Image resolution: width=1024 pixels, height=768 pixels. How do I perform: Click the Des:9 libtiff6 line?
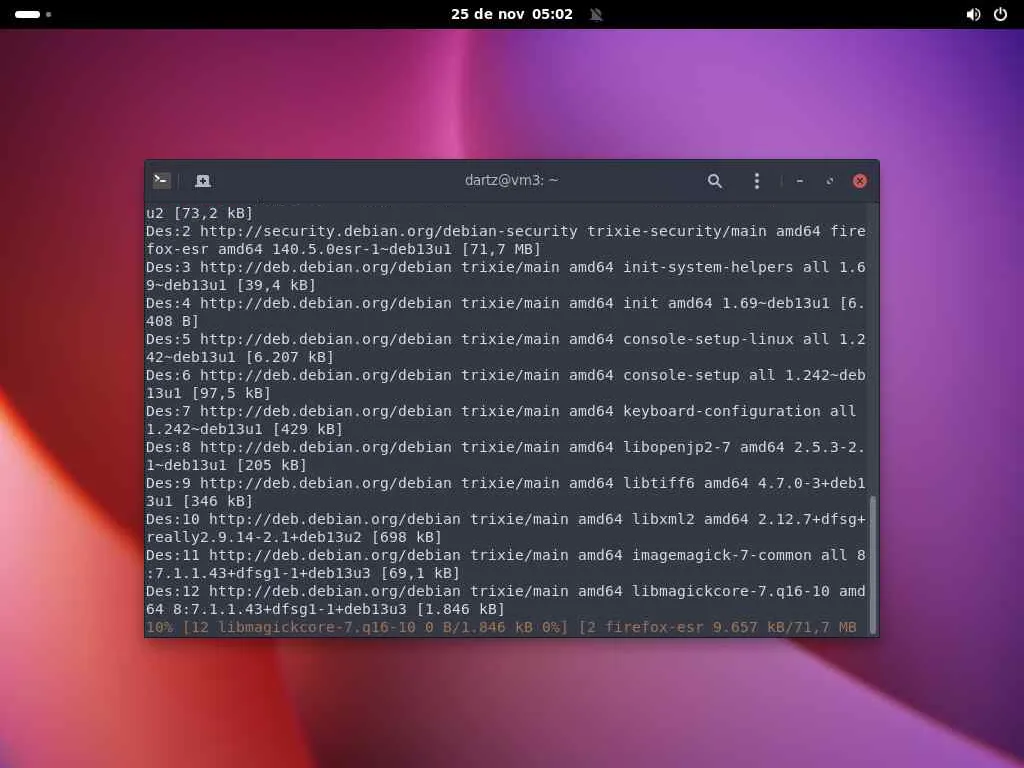(x=505, y=483)
